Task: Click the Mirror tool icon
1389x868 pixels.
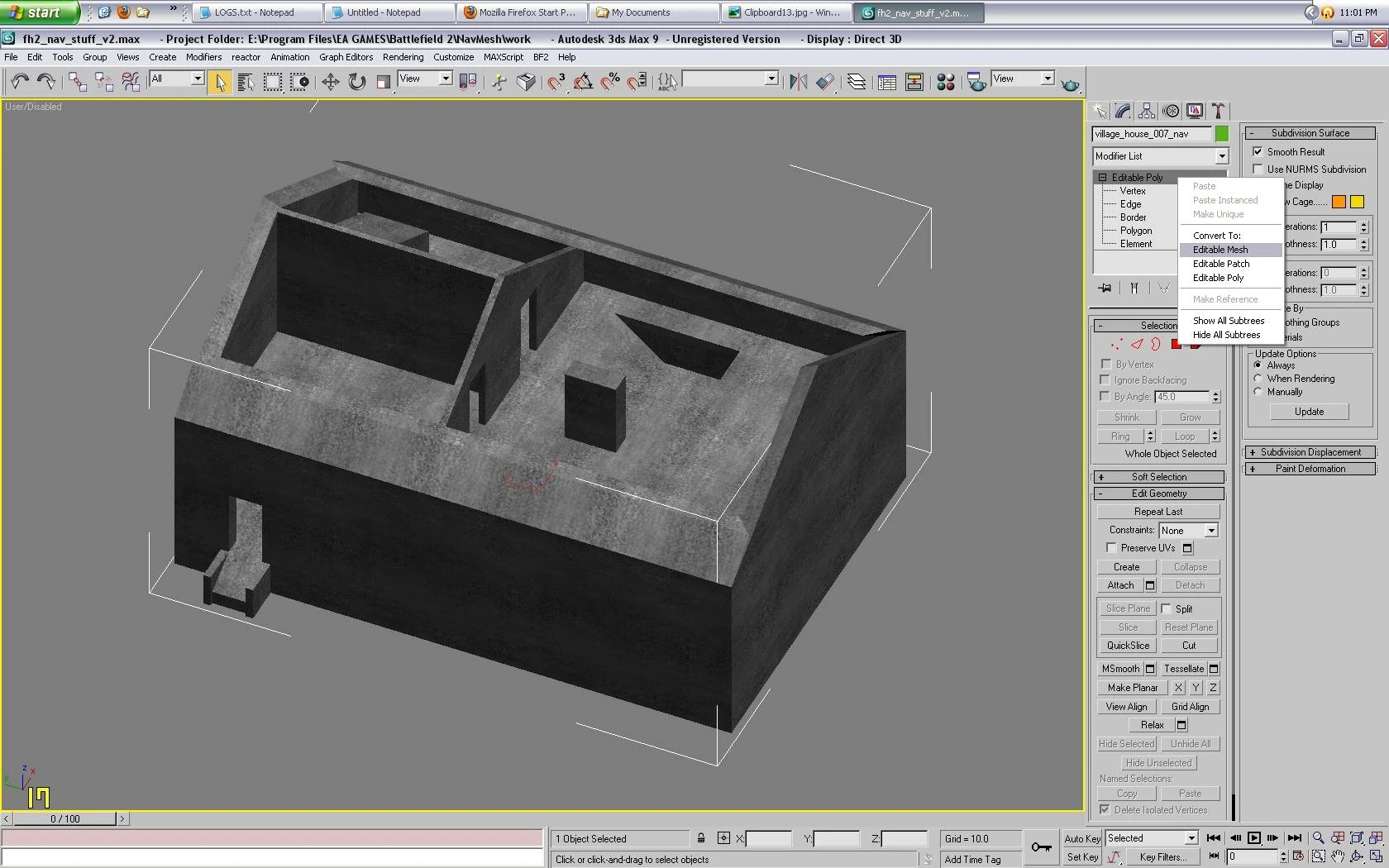Action: pos(798,81)
